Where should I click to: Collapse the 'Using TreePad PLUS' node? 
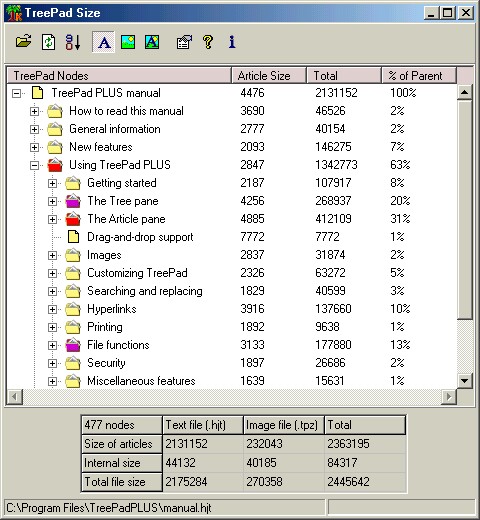pos(34,165)
